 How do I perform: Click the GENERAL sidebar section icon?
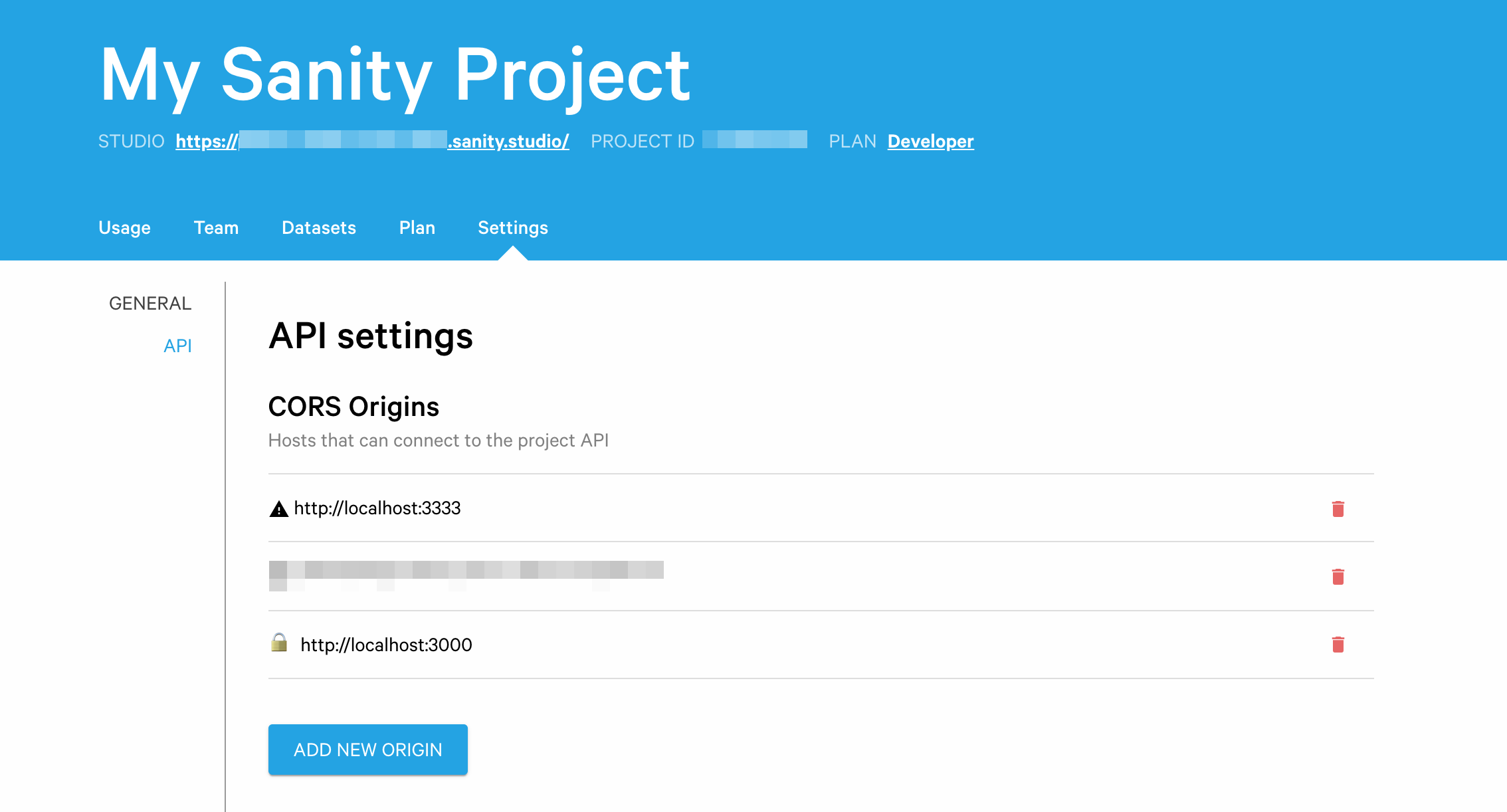click(151, 302)
